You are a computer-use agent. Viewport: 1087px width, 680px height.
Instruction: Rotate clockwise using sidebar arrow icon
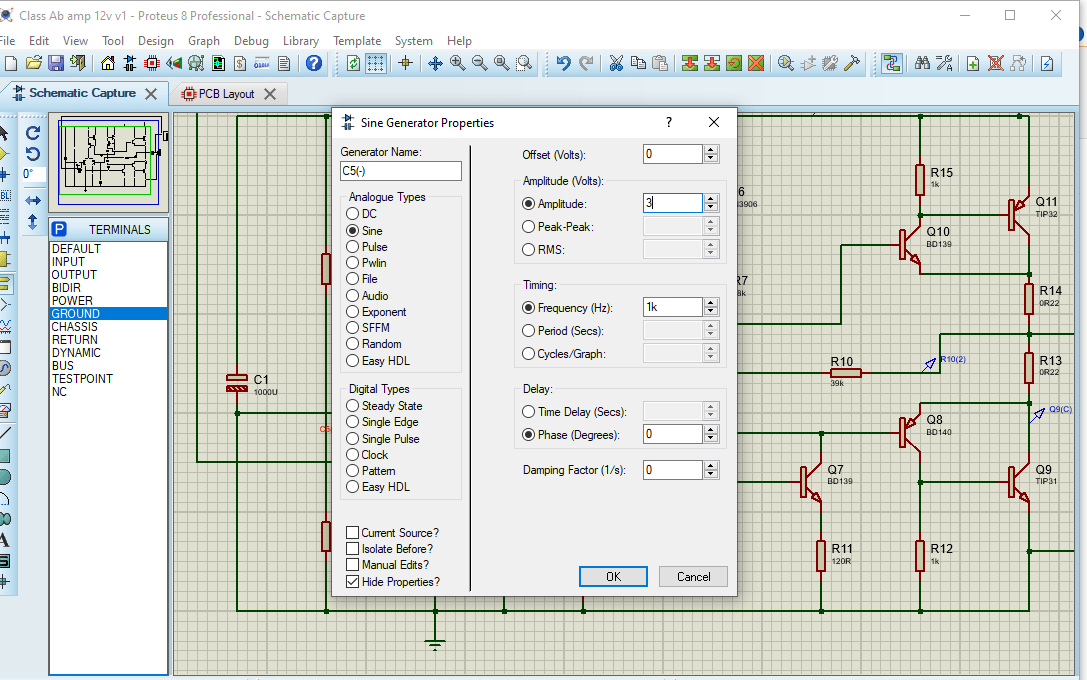click(x=33, y=132)
